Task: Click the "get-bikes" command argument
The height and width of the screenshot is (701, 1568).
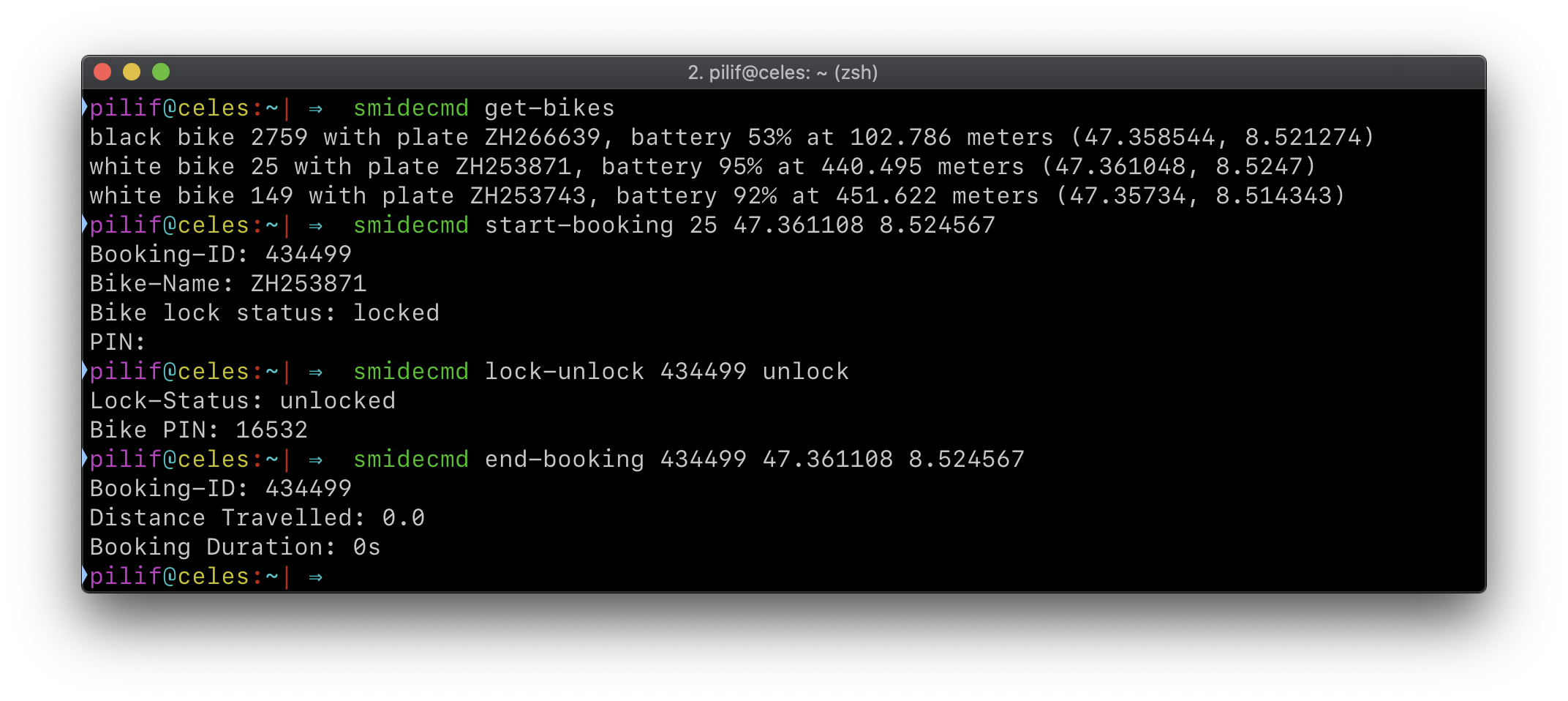Action: 549,108
